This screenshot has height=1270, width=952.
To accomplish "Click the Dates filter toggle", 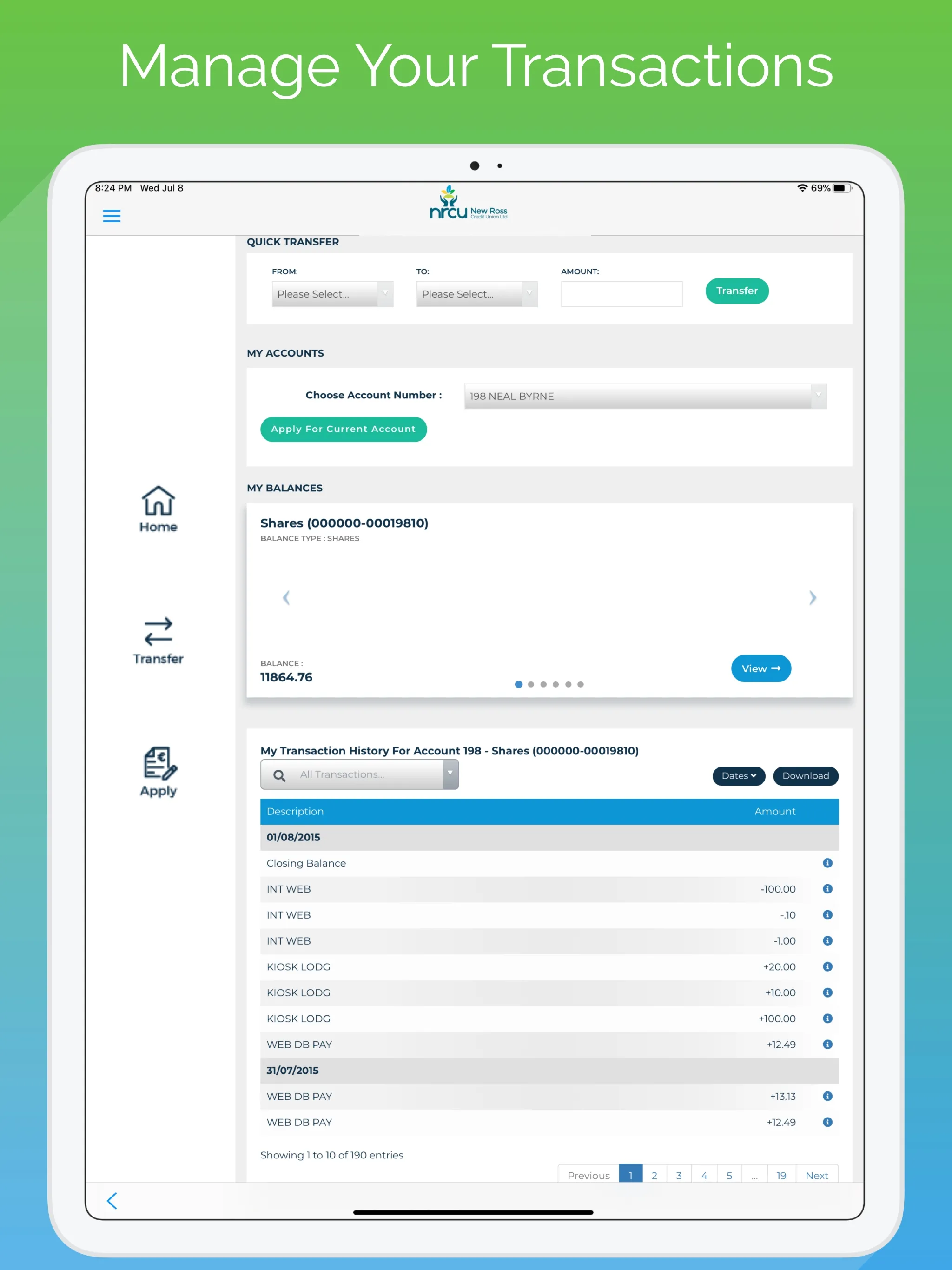I will pyautogui.click(x=736, y=775).
